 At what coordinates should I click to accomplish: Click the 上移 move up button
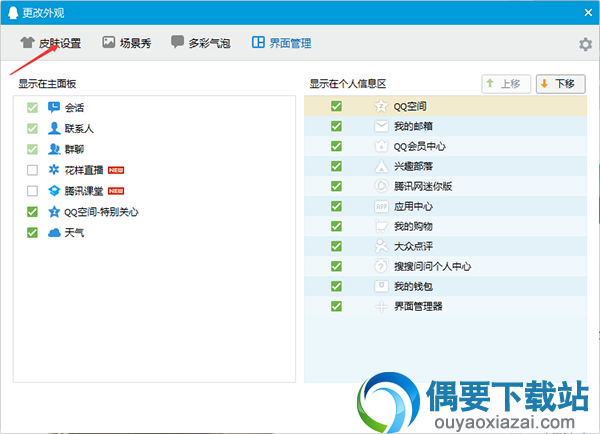coord(506,84)
